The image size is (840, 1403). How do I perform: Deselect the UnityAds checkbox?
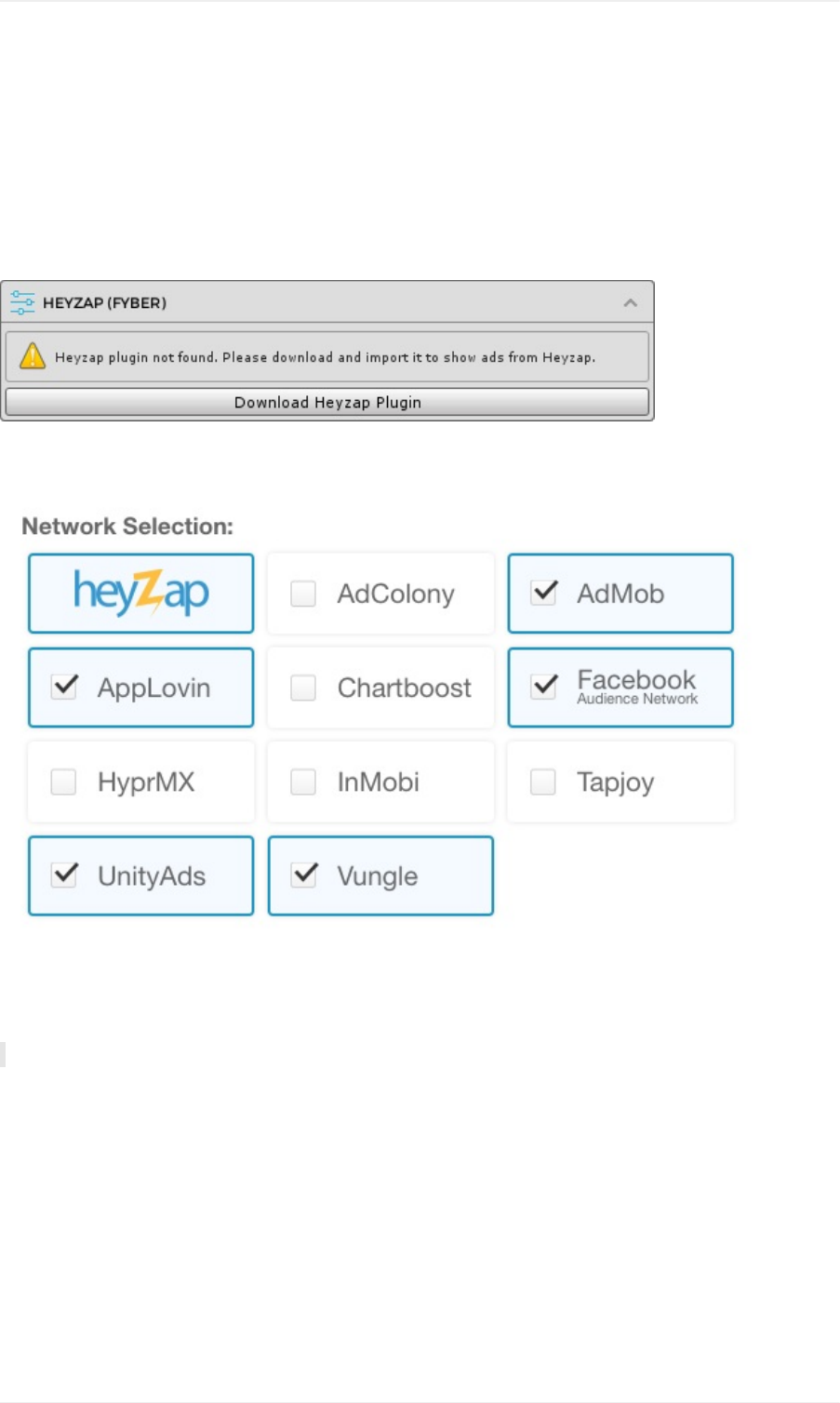(x=64, y=875)
